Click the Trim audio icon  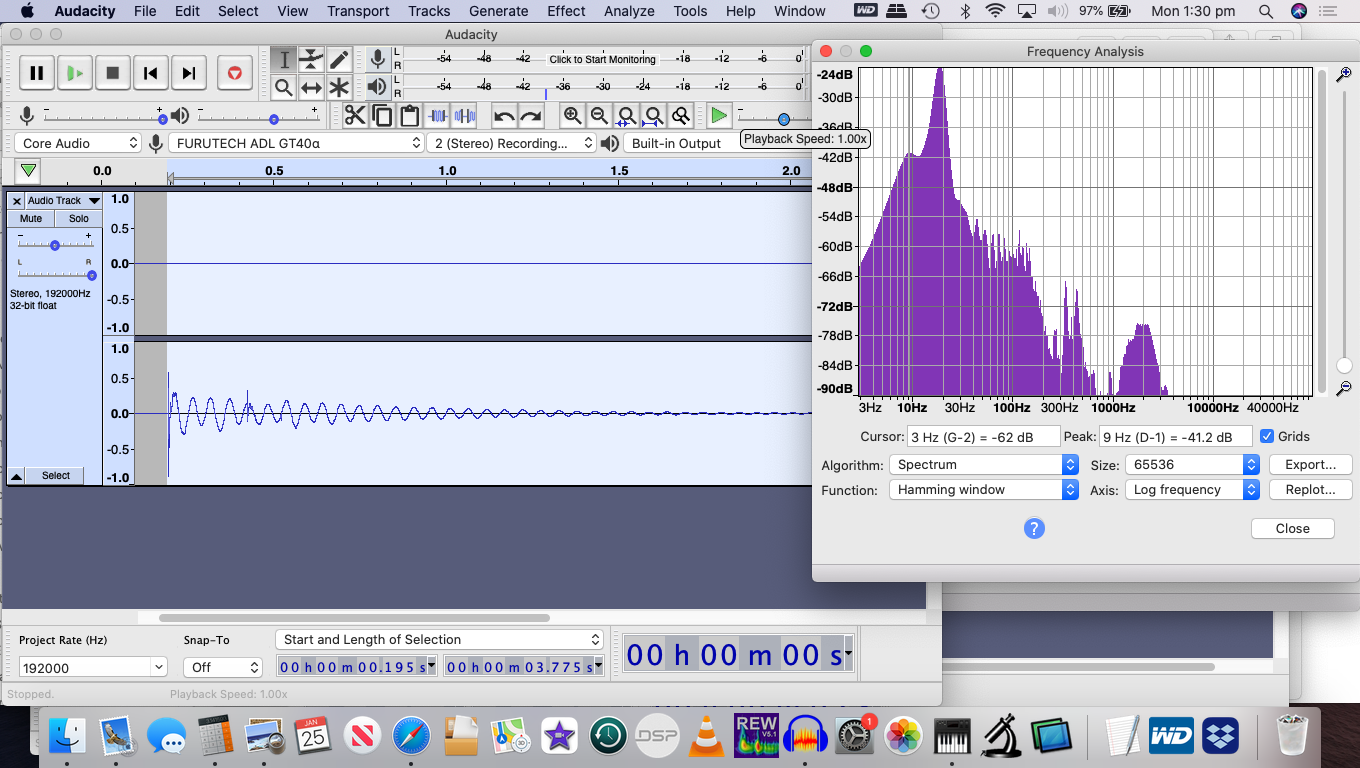pyautogui.click(x=437, y=116)
